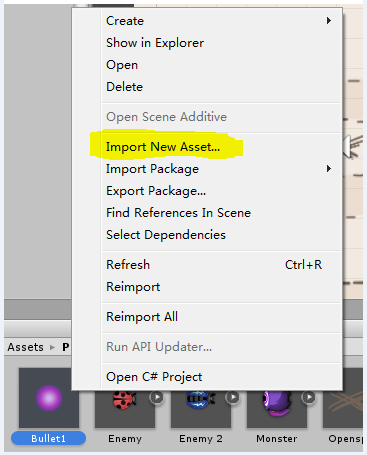Screen dimensions: 367x455
Task: Select the Bullet1 name label
Action: click(48, 438)
